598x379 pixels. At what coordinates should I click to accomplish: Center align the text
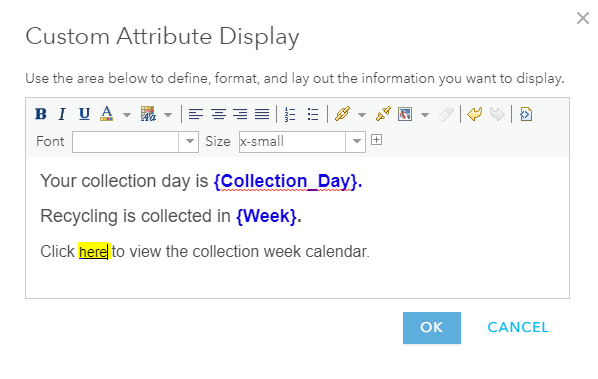coord(218,114)
